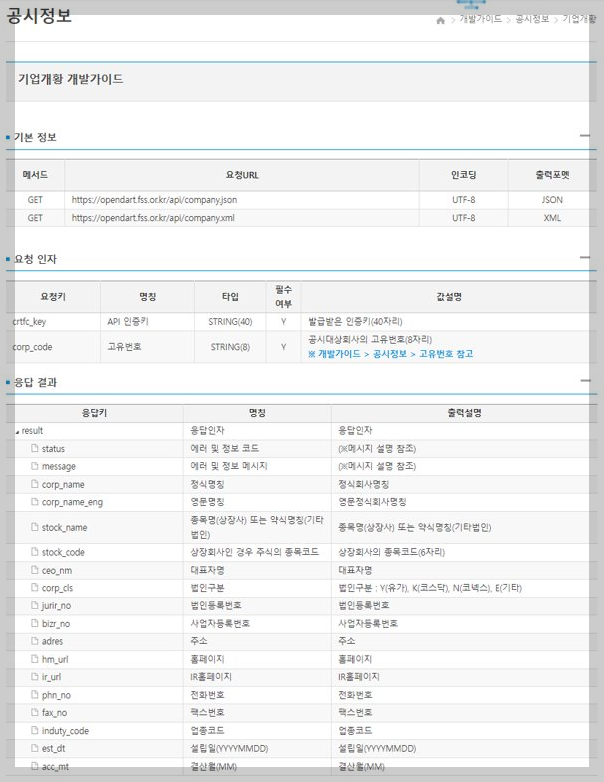Select the stock_name tree item
The width and height of the screenshot is (604, 782).
coord(64,527)
